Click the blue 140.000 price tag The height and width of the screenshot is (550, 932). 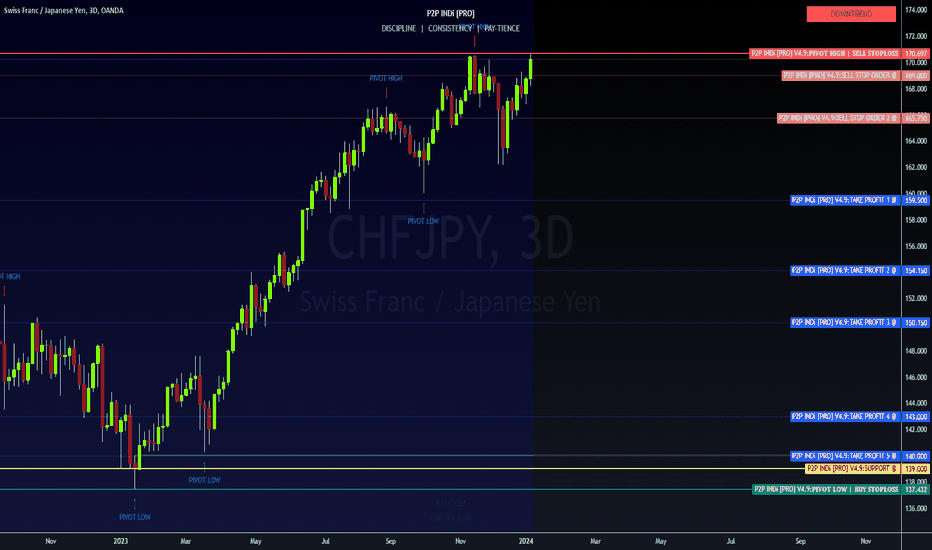pyautogui.click(x=916, y=456)
